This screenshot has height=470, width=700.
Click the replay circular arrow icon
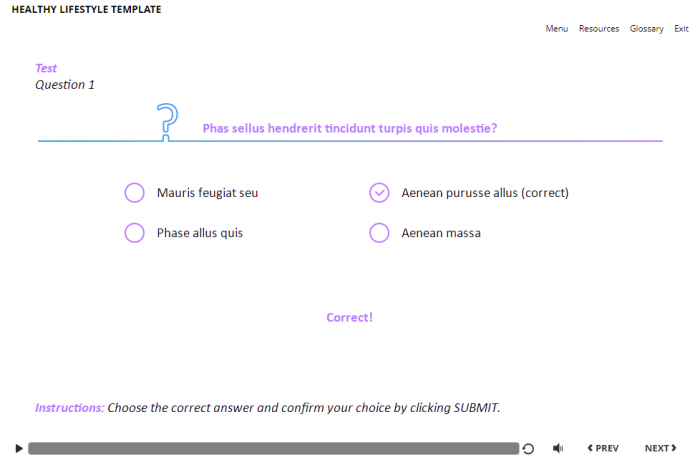(x=528, y=449)
